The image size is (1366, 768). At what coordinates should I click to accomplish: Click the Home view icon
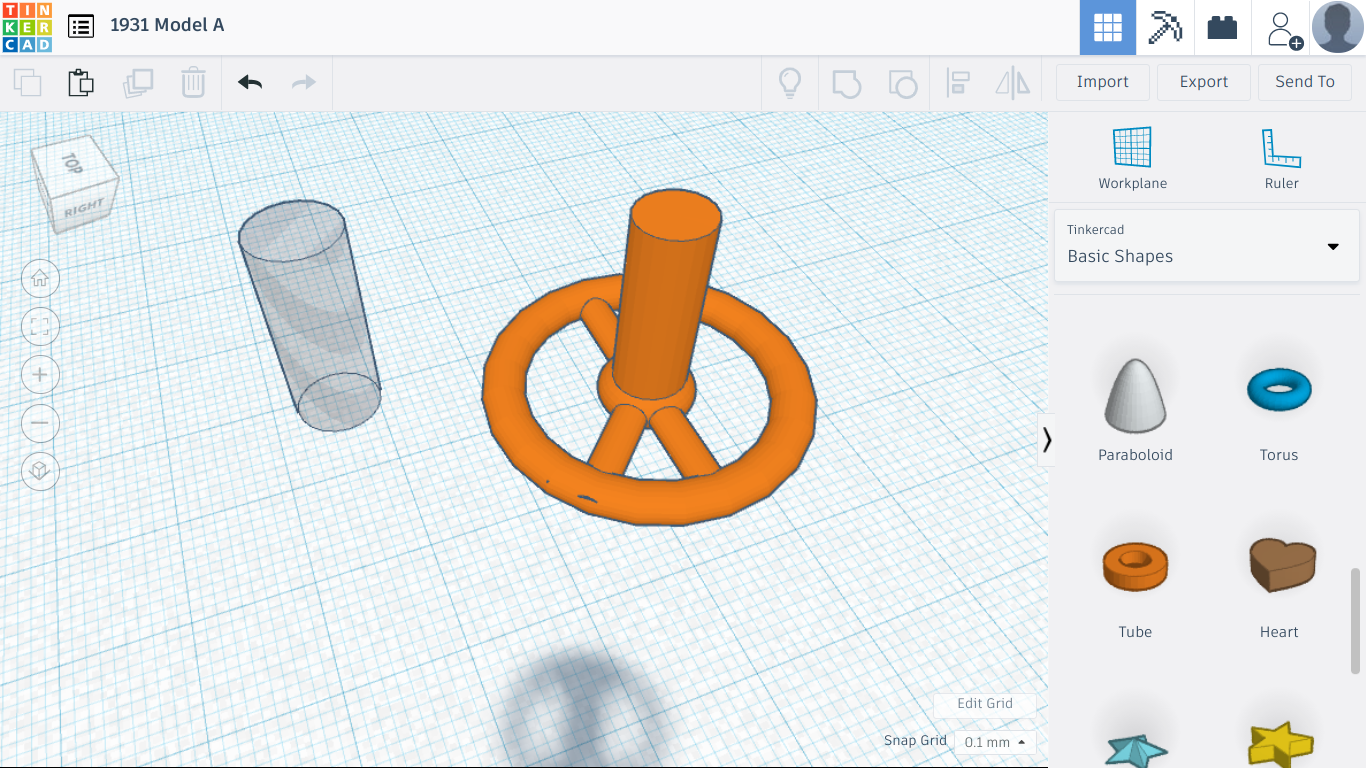pyautogui.click(x=40, y=278)
